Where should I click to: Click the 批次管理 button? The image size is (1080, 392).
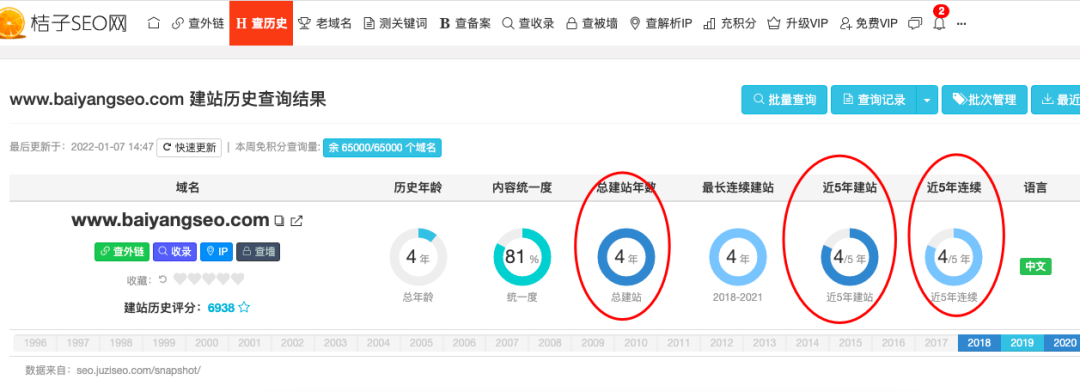(x=984, y=100)
